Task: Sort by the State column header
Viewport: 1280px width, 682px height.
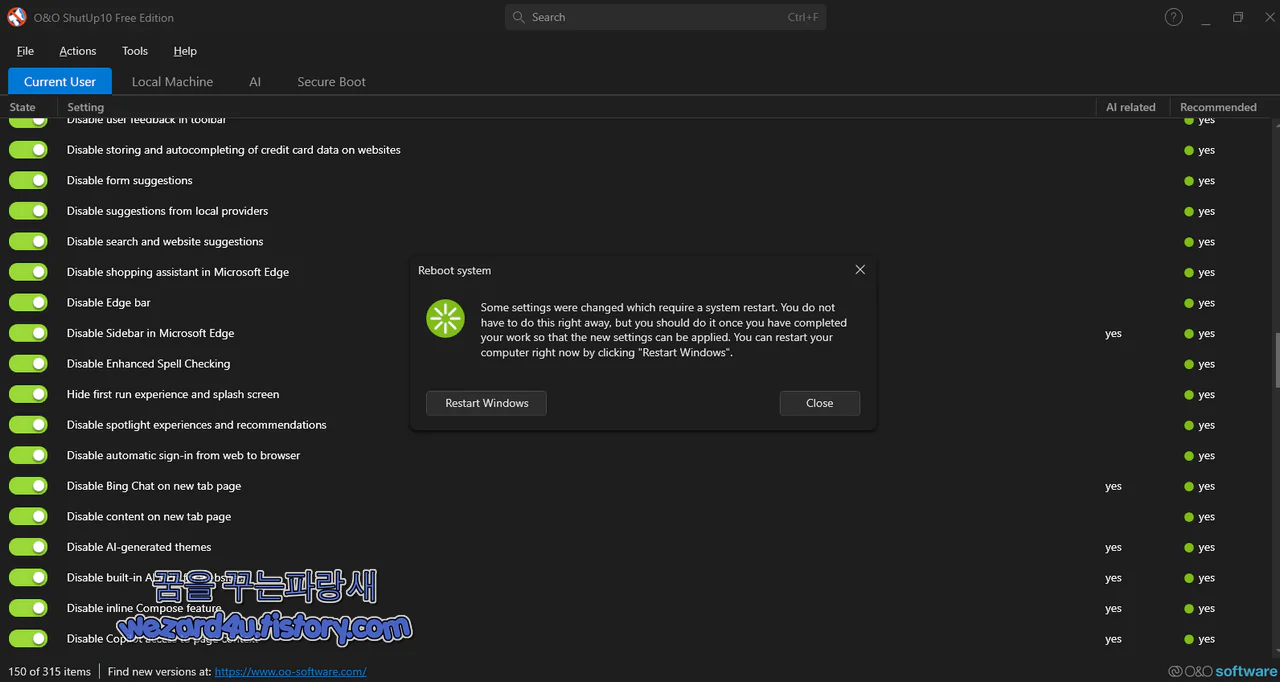Action: [x=22, y=107]
